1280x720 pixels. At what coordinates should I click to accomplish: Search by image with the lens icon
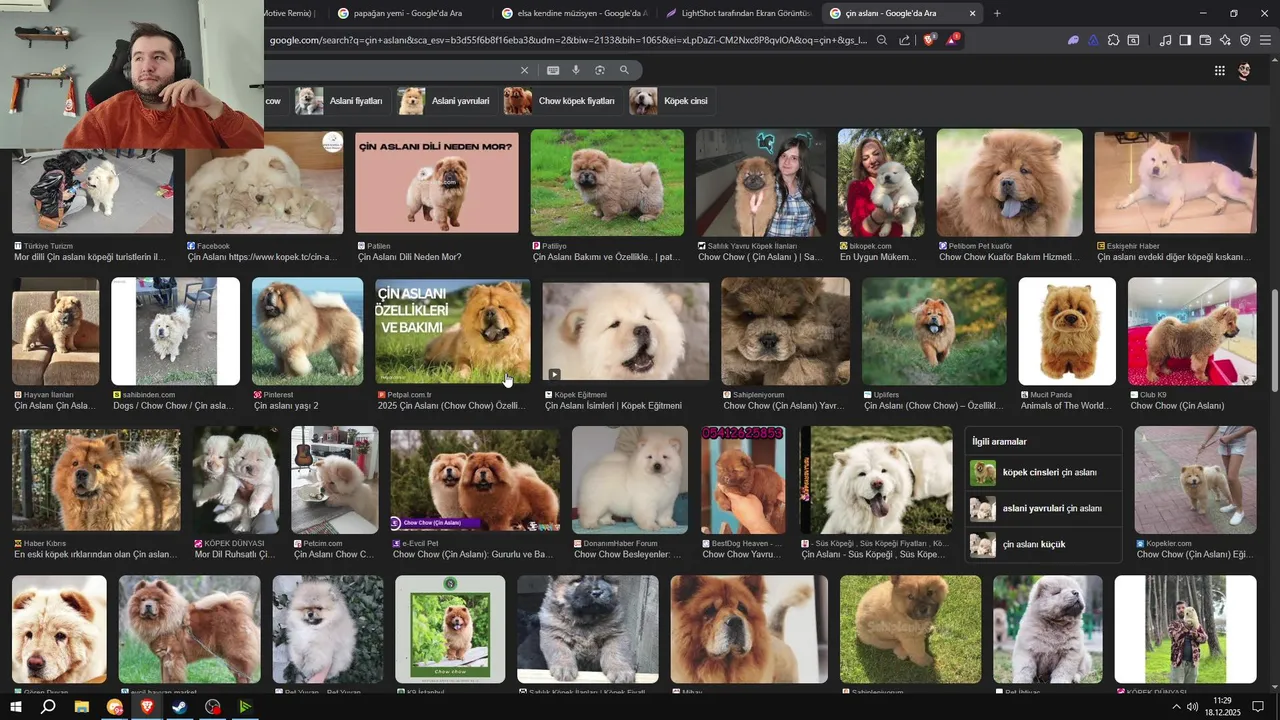click(x=600, y=70)
